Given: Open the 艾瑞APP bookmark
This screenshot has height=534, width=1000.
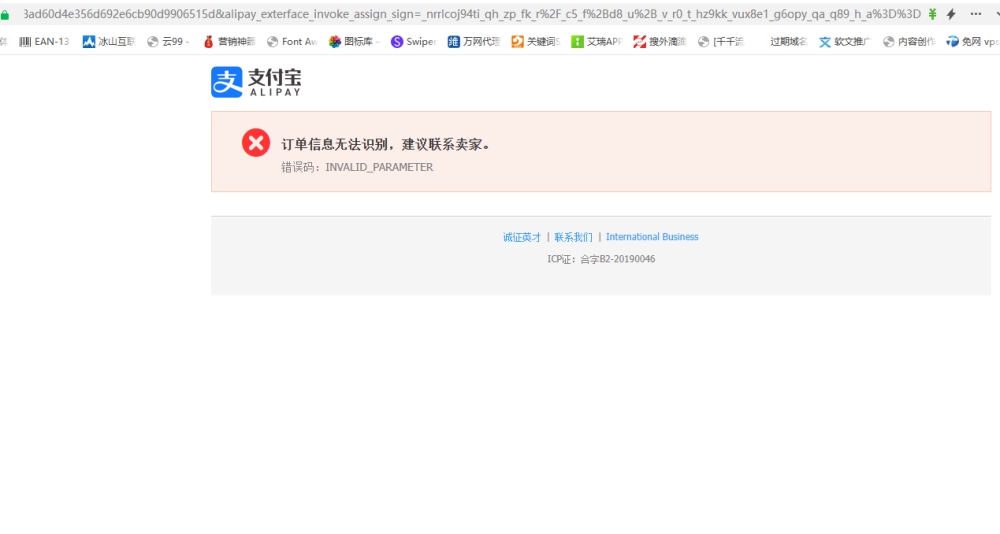Looking at the screenshot, I should point(596,41).
